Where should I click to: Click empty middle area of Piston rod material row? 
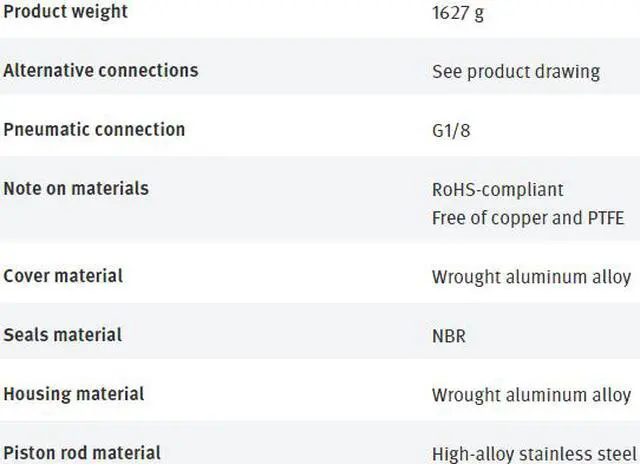coord(300,453)
